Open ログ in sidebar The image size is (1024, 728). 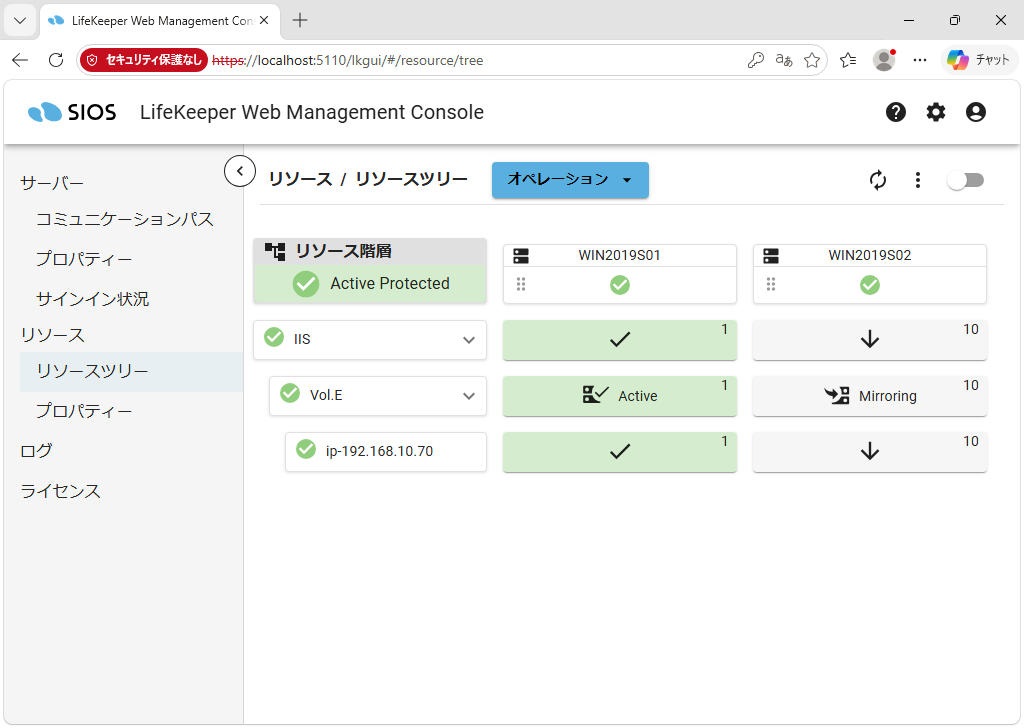point(36,451)
